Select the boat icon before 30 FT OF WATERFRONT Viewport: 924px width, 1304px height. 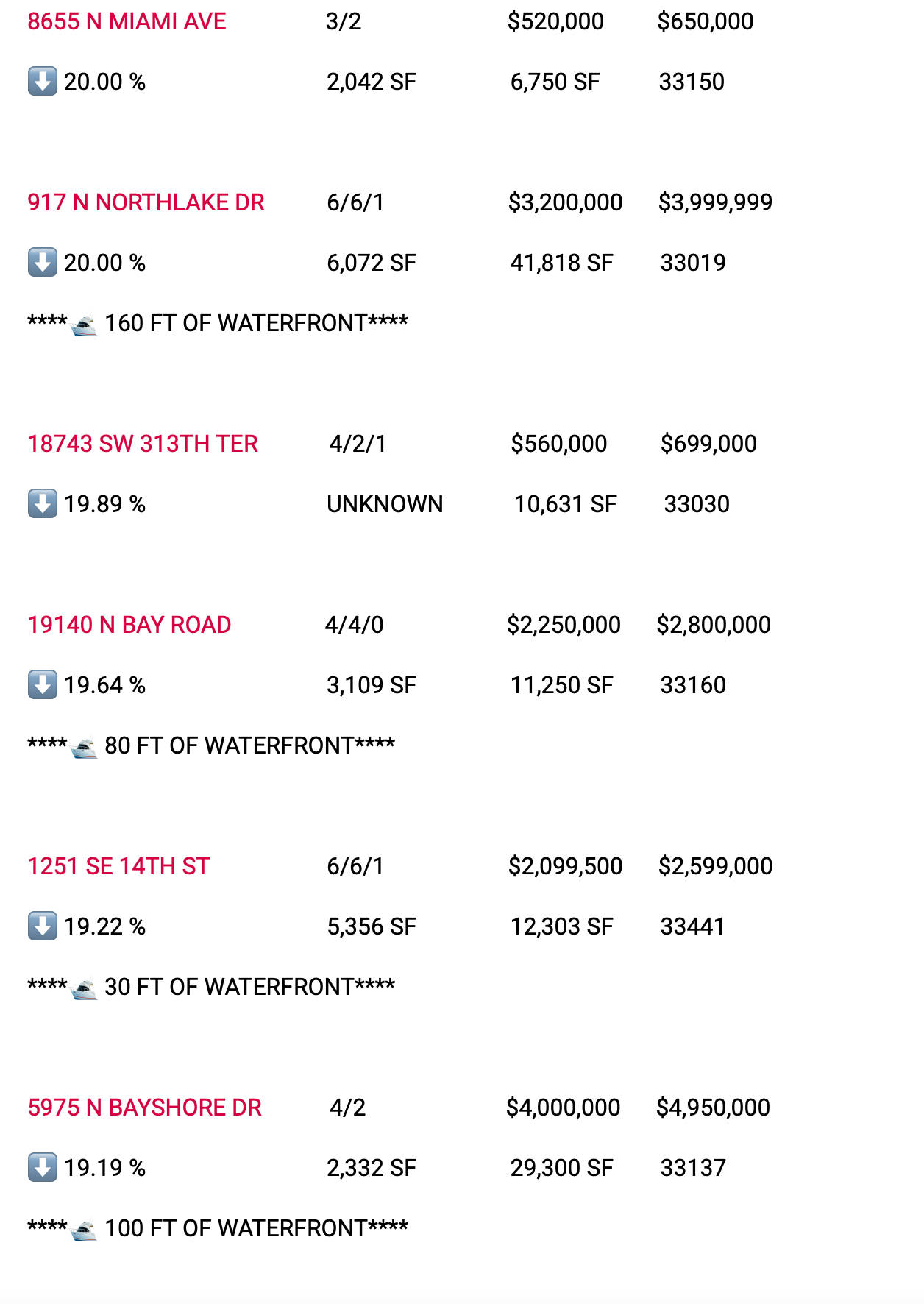84,988
